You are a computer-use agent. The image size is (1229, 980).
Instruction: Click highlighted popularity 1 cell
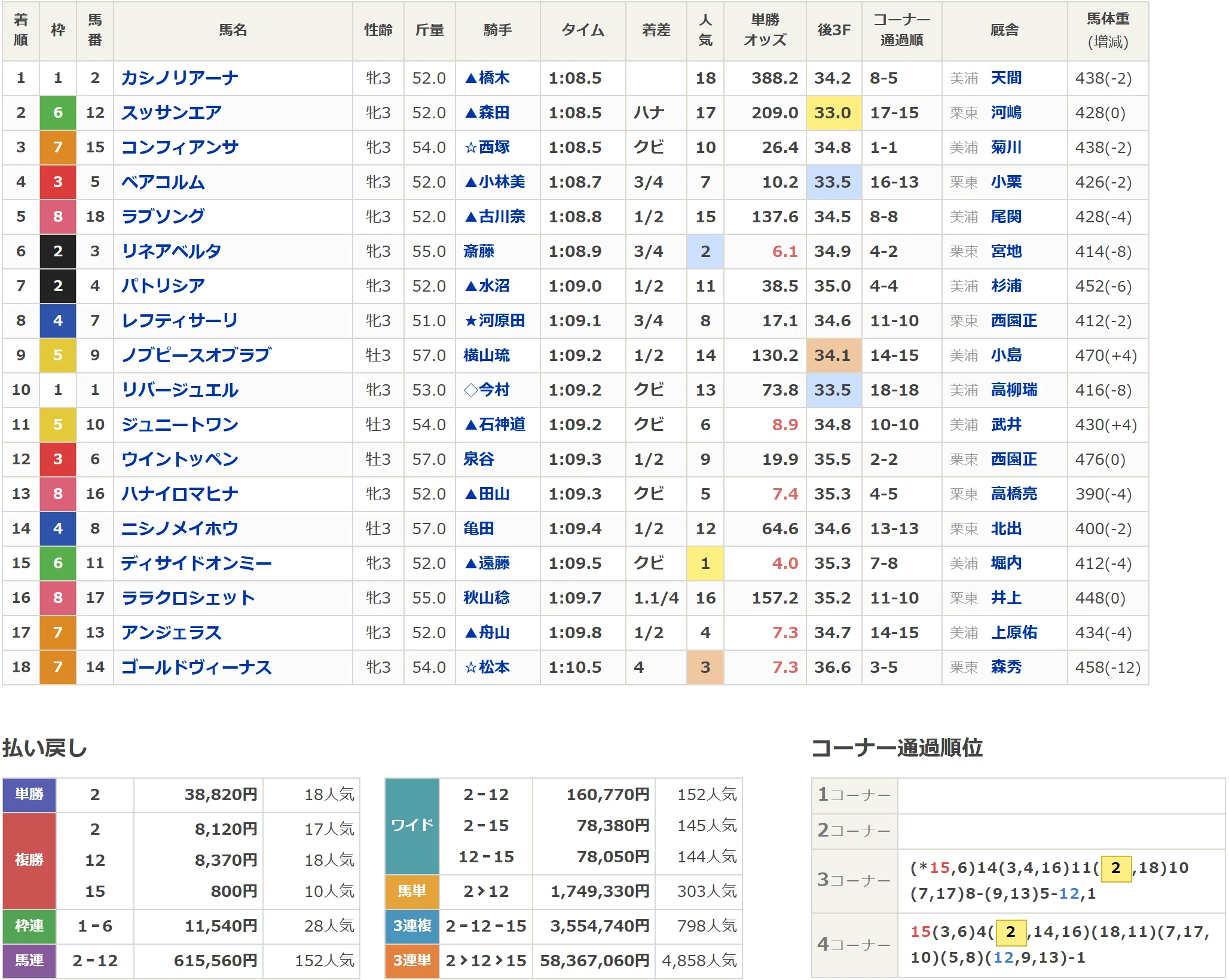tap(705, 563)
